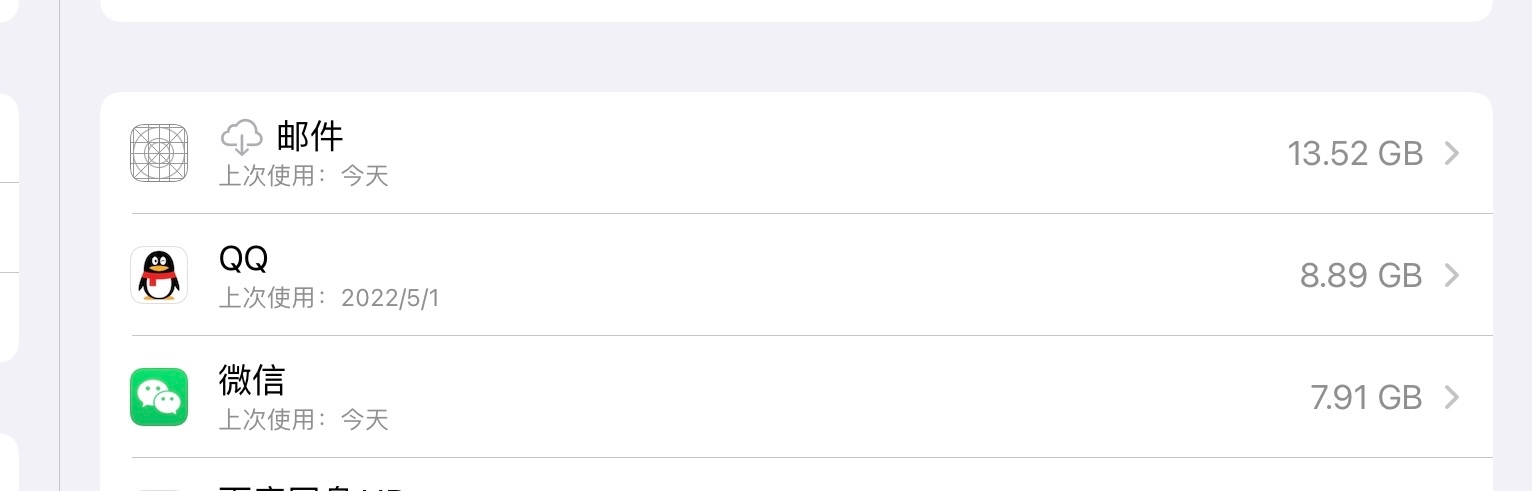Expand the QQ row chevron arrow
This screenshot has height=491, width=1532.
(1452, 275)
